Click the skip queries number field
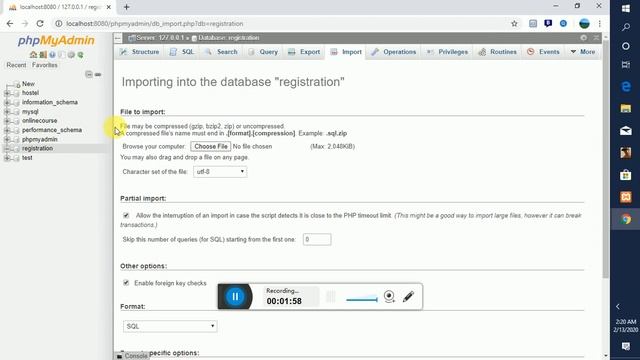Image resolution: width=640 pixels, height=360 pixels. pos(317,240)
